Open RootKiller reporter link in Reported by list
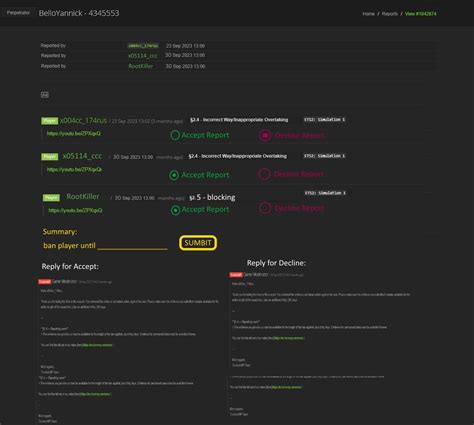The height and width of the screenshot is (425, 474). click(x=141, y=66)
